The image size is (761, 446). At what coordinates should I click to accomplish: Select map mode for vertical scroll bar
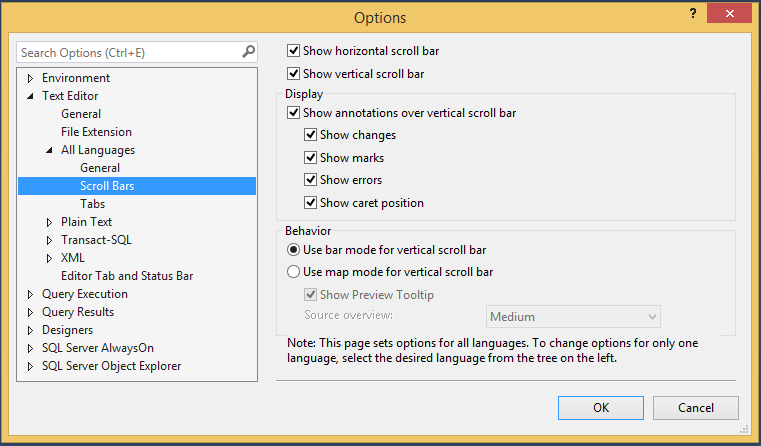click(x=294, y=271)
